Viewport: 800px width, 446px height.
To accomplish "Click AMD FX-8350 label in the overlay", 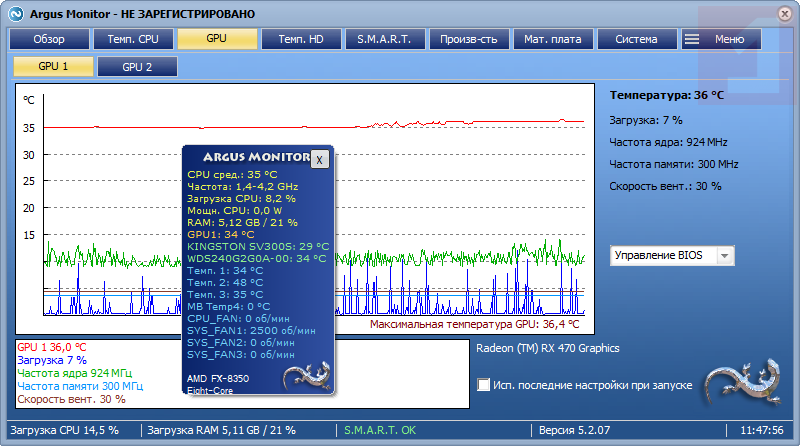I will (x=218, y=379).
